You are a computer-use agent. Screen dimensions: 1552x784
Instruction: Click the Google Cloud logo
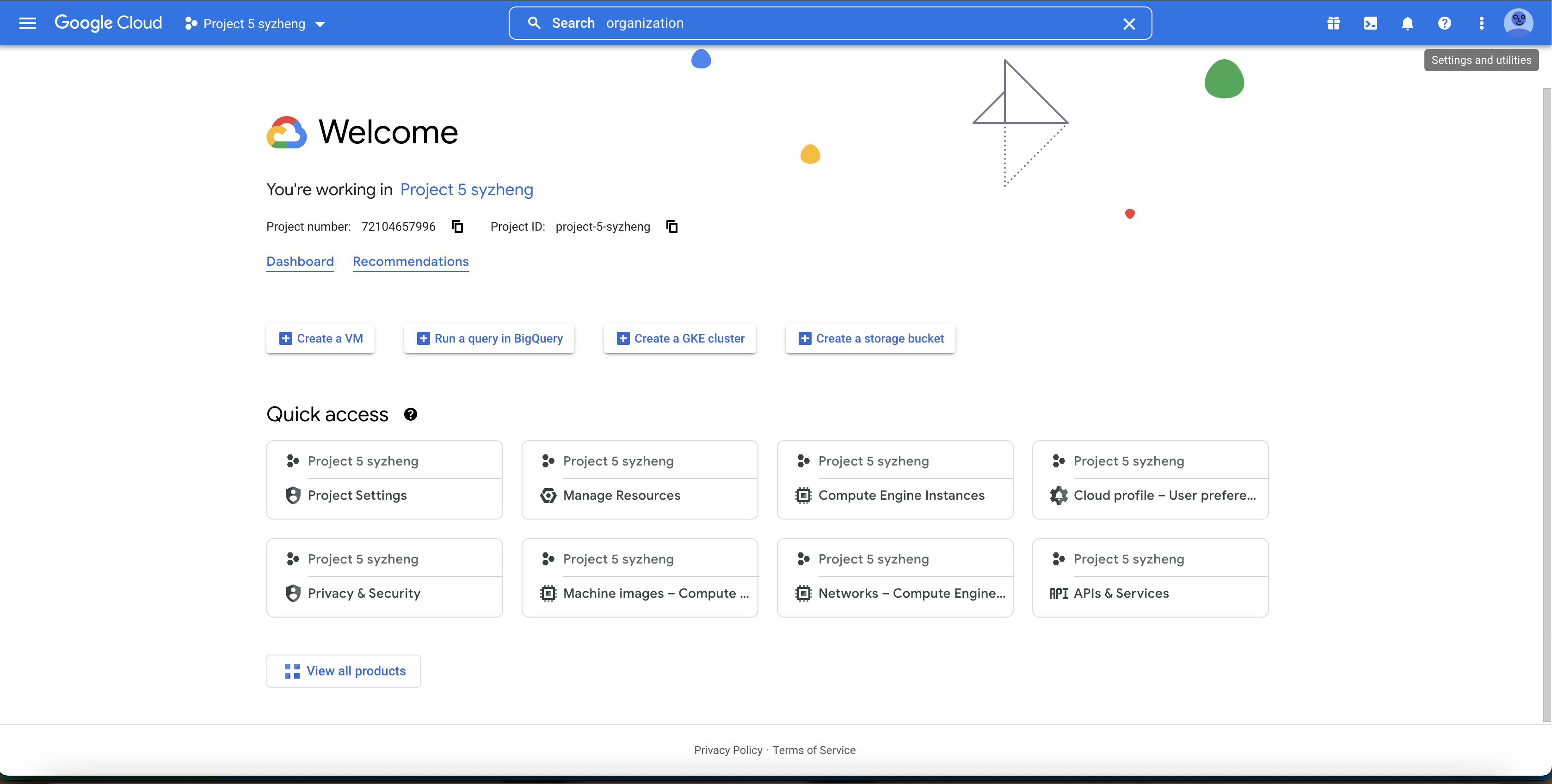[109, 23]
